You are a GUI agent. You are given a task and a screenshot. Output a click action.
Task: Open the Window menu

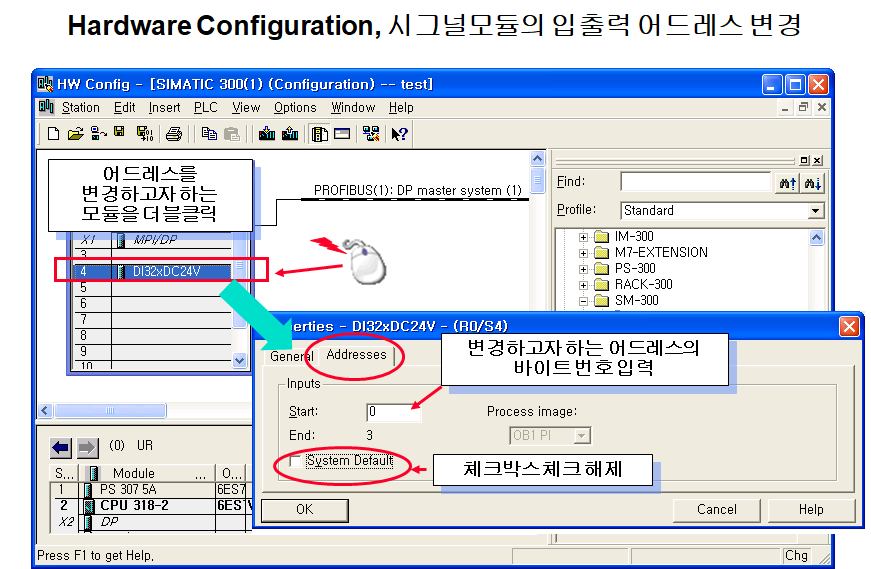point(353,107)
